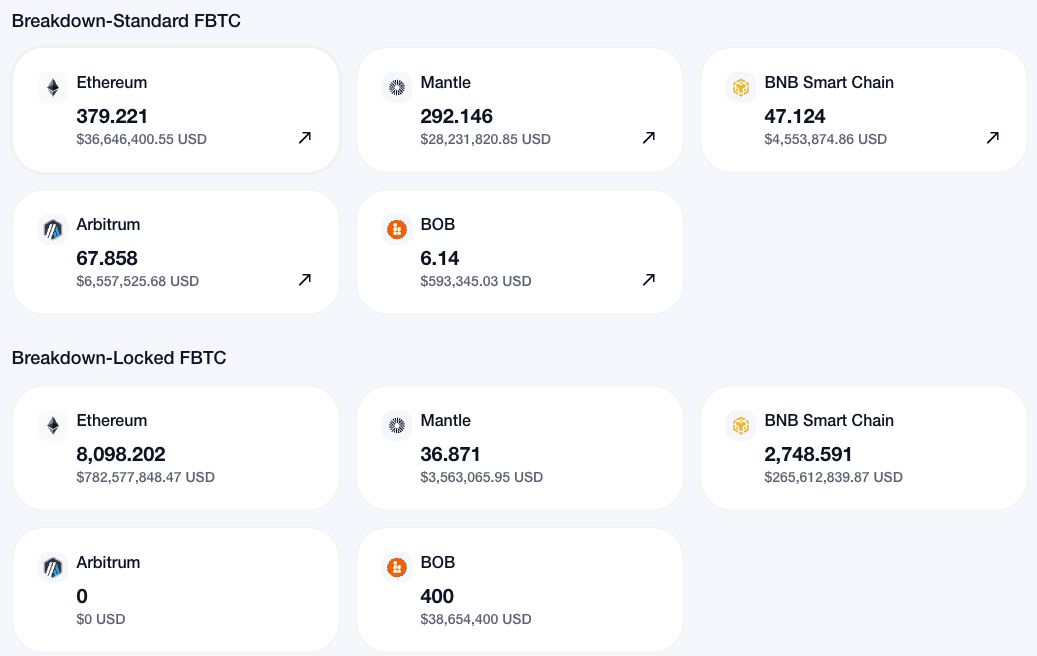Click the Ethereum logo in Standard FBTC
This screenshot has width=1037, height=656.
tap(52, 87)
